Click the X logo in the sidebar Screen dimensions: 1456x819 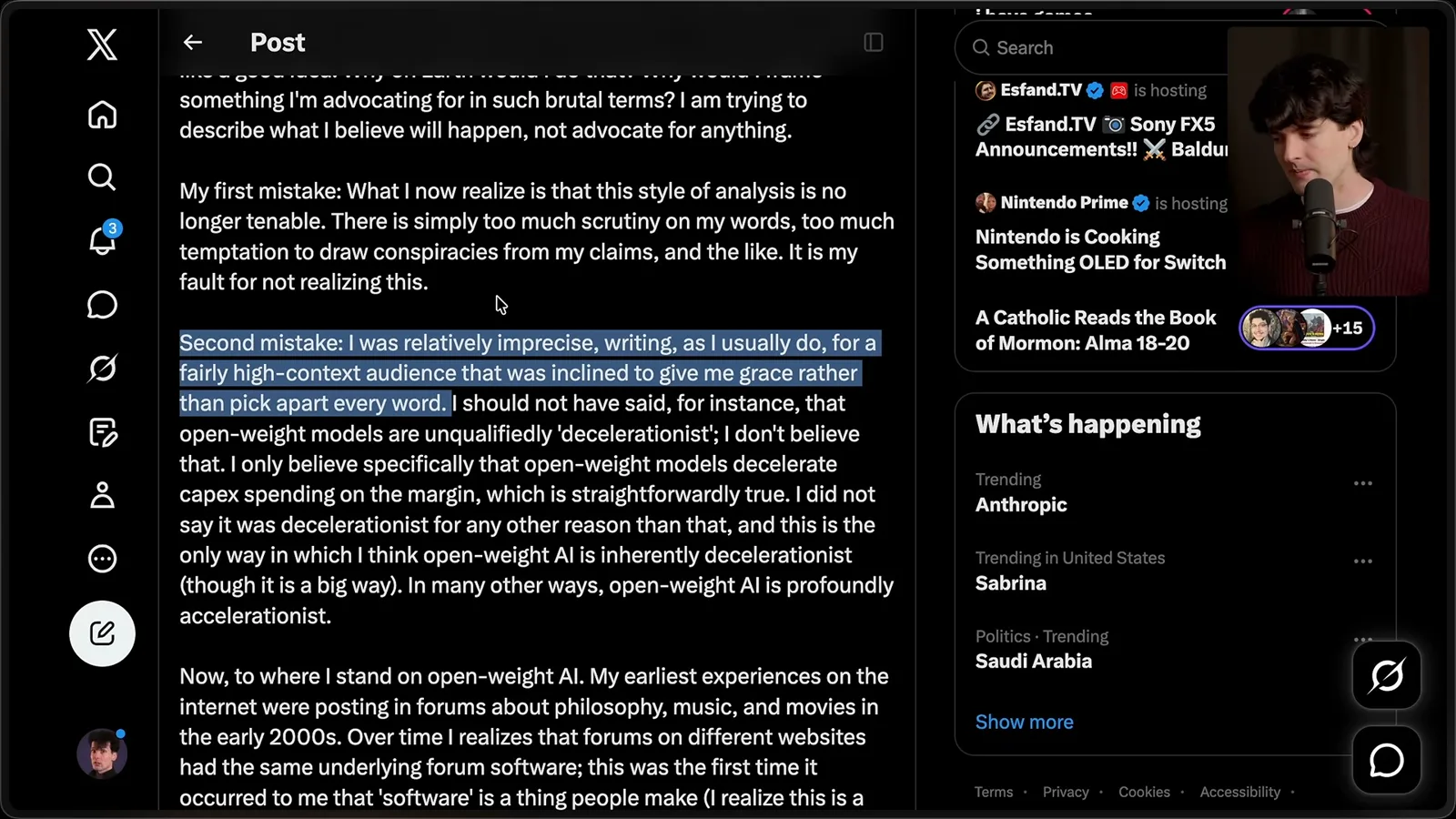102,44
